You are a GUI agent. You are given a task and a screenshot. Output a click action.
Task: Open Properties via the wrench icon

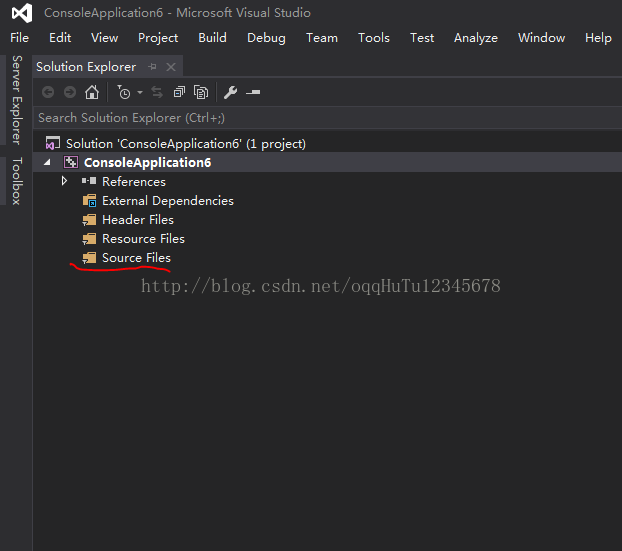[230, 92]
